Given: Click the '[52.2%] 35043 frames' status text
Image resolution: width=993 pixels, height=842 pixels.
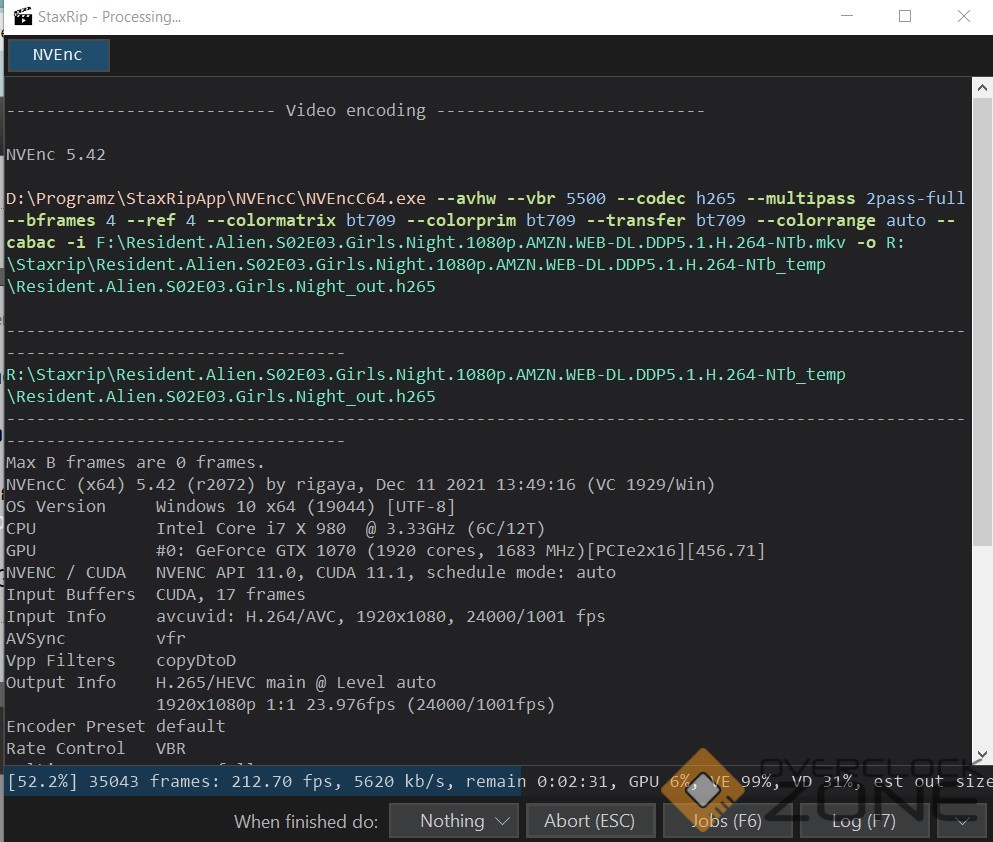Looking at the screenshot, I should pyautogui.click(x=113, y=781).
